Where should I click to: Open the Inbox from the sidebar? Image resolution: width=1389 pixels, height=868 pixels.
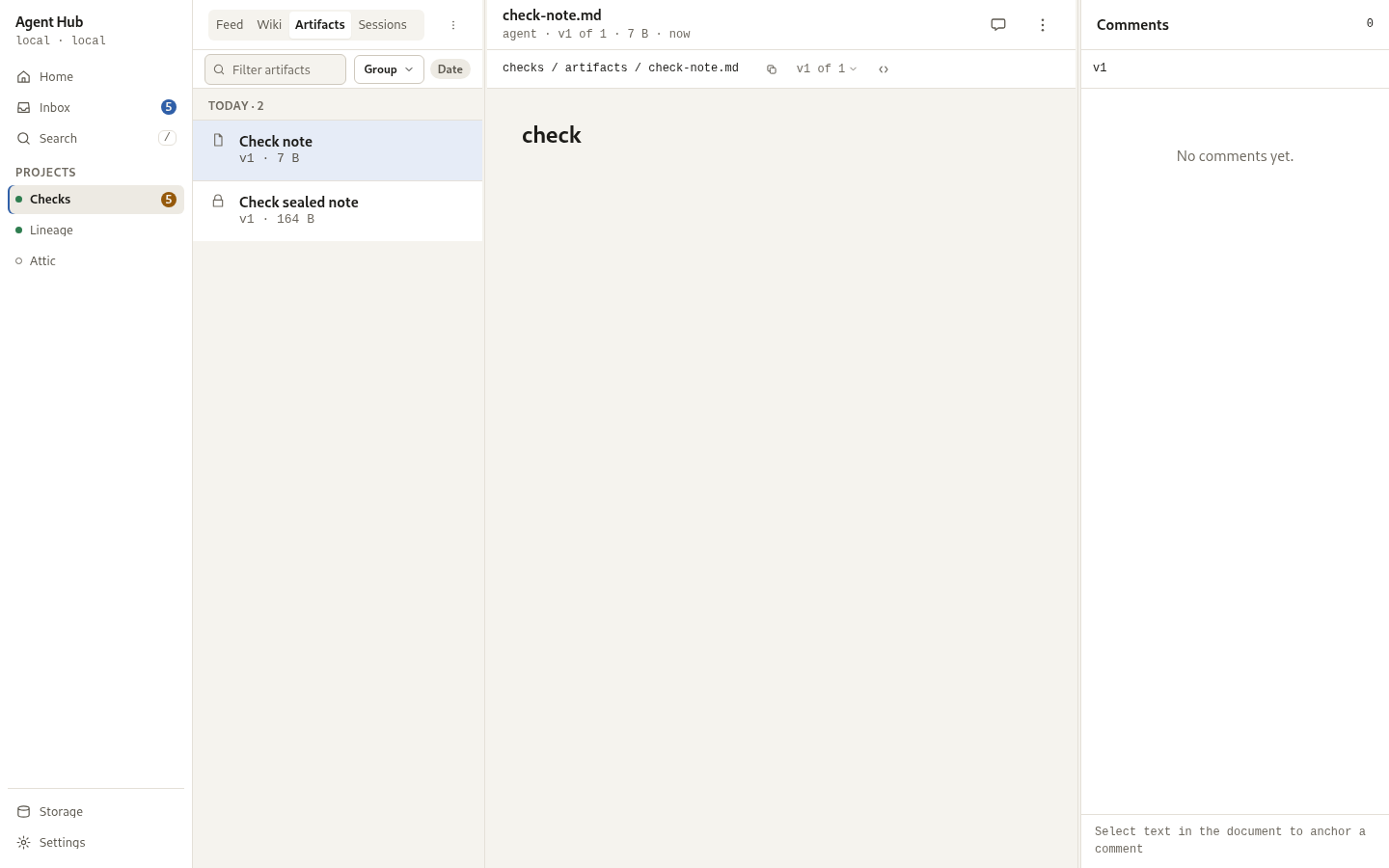(95, 108)
